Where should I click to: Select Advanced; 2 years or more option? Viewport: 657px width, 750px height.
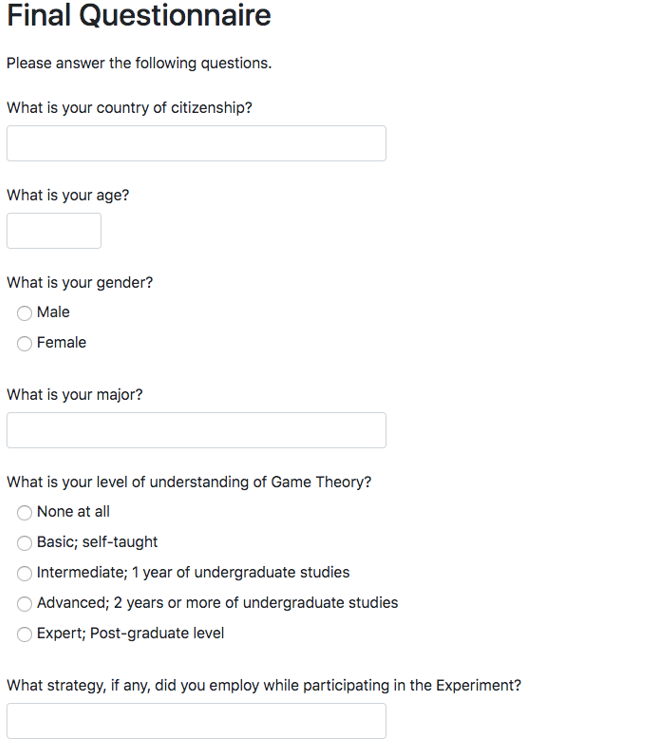(24, 604)
